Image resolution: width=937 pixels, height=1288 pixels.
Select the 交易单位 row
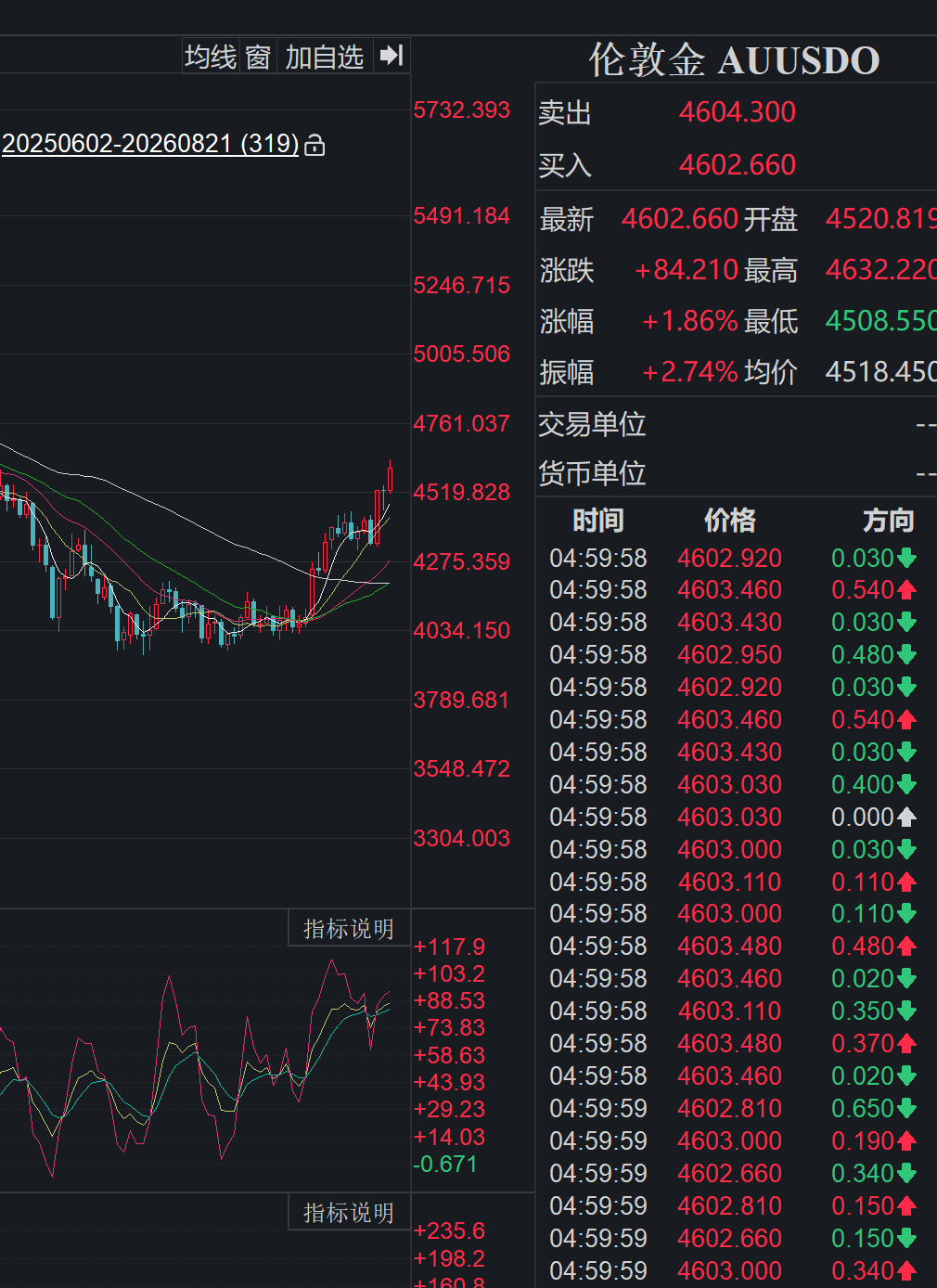(x=737, y=424)
